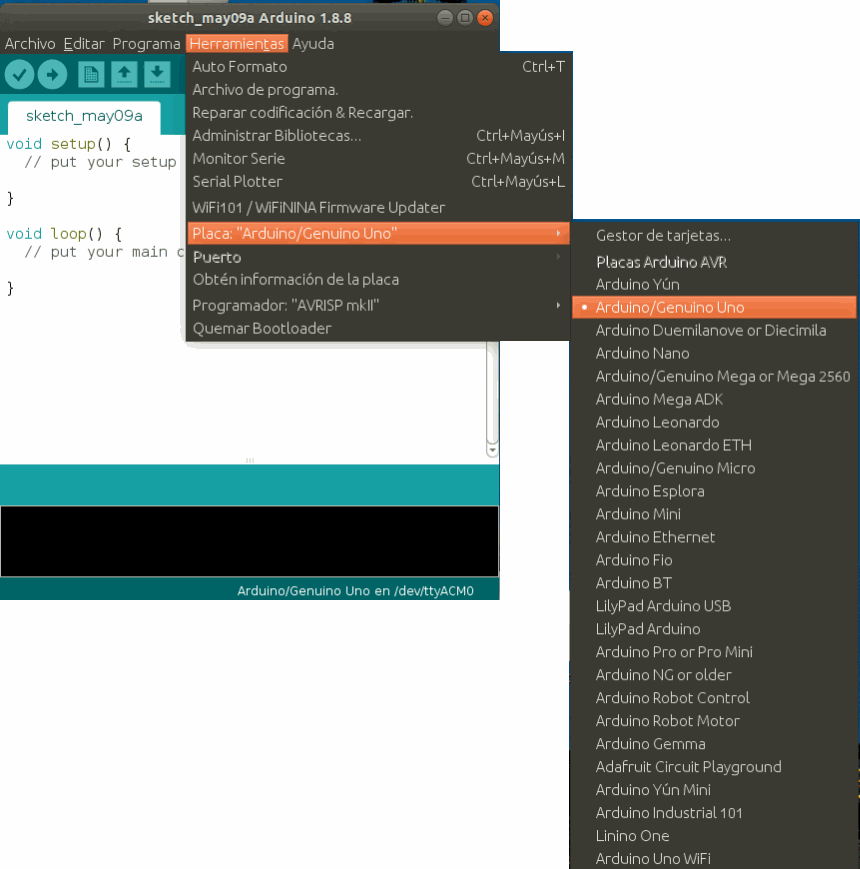
Task: Select board Arduino Industrial 101
Action: coord(714,813)
